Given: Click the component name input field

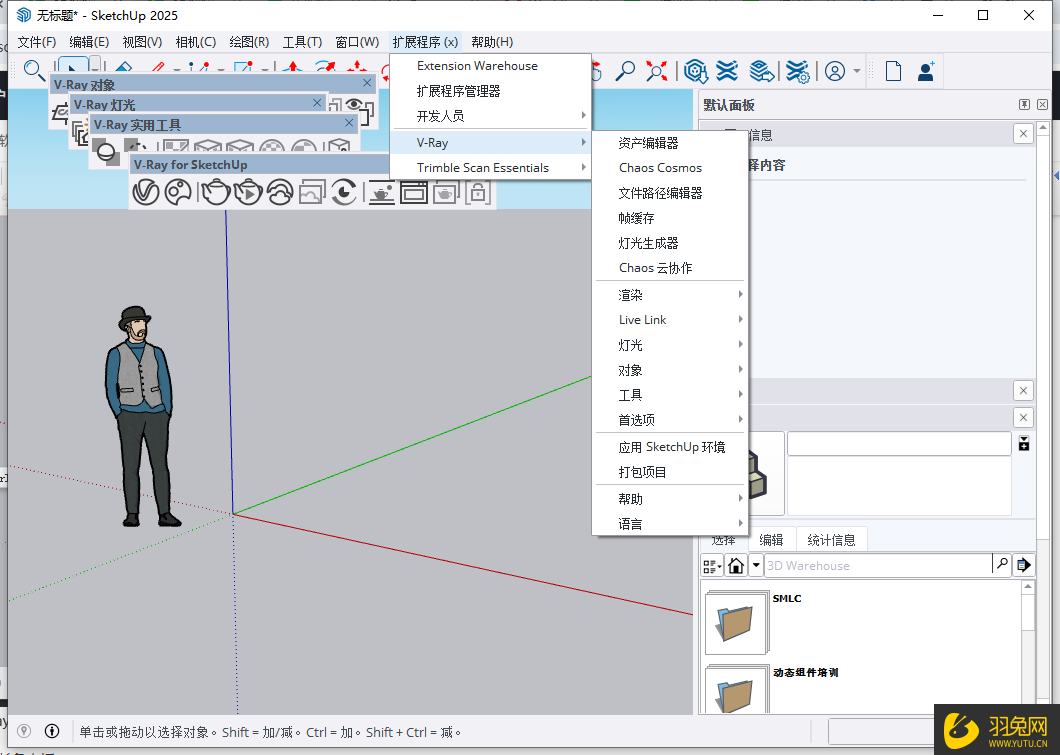Looking at the screenshot, I should 899,444.
